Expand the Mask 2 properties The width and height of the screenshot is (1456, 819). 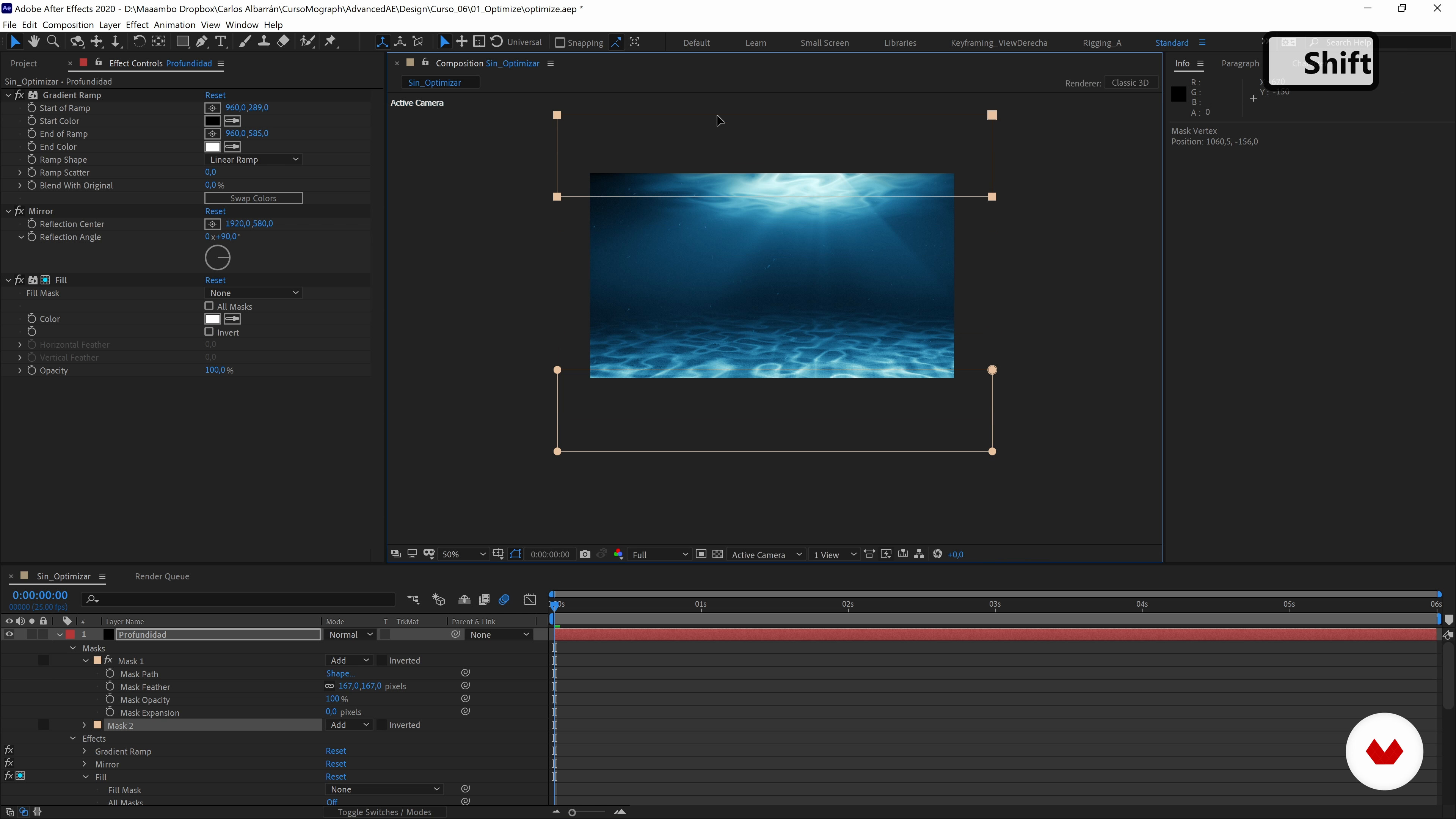coord(85,725)
